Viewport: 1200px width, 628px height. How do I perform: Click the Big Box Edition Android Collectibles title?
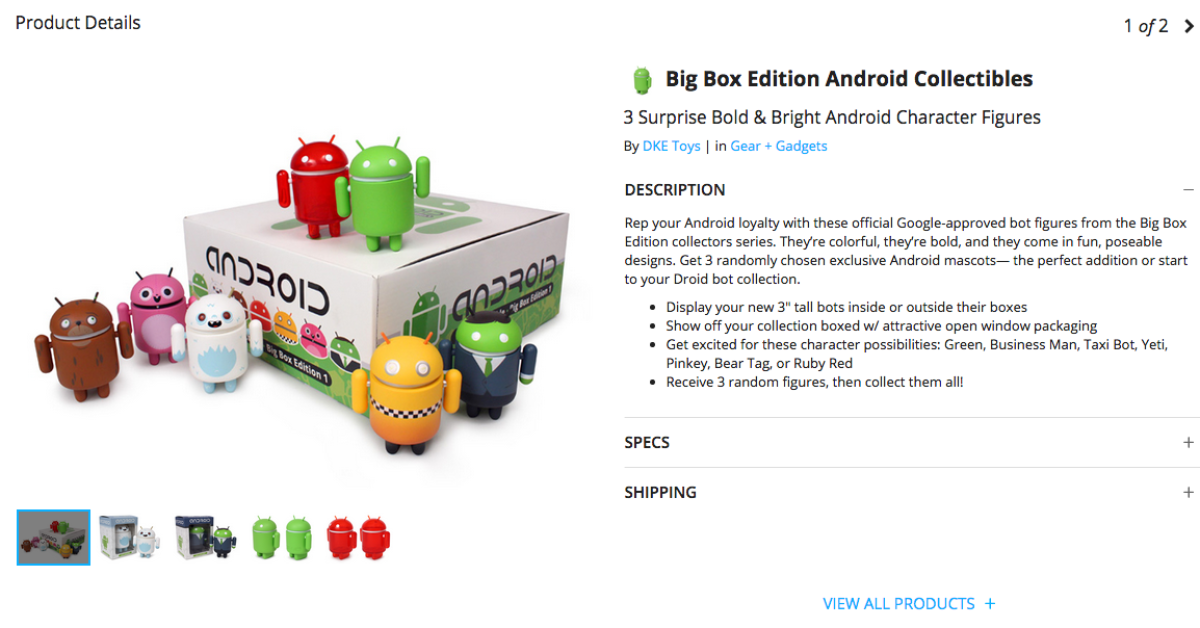(x=849, y=79)
